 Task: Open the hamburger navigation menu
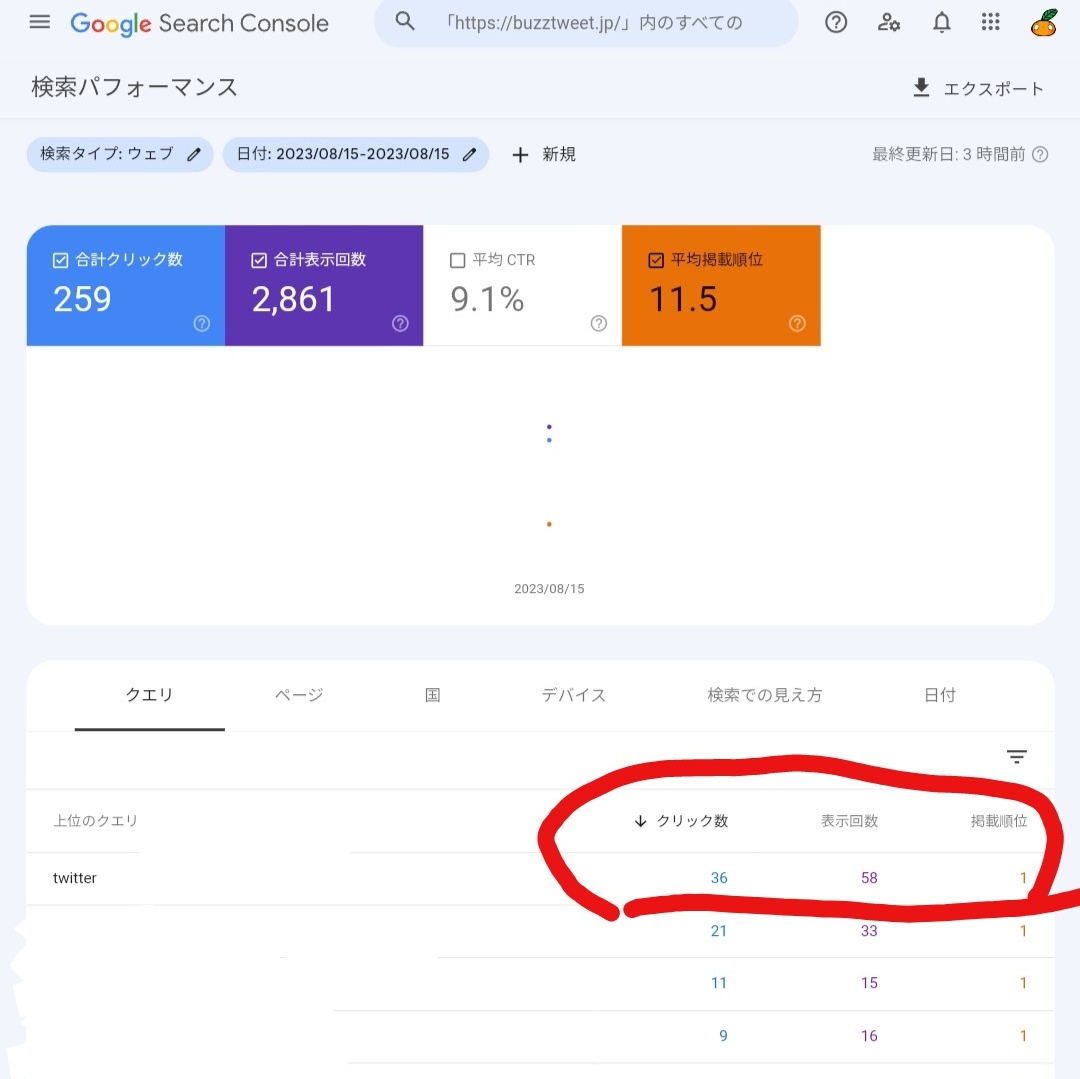pyautogui.click(x=40, y=22)
